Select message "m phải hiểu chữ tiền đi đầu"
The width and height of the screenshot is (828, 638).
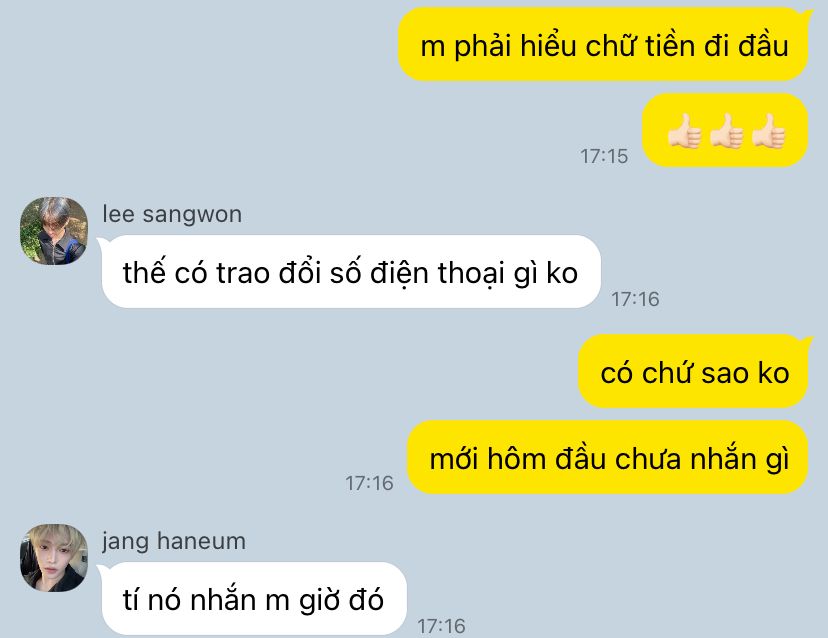coord(604,44)
